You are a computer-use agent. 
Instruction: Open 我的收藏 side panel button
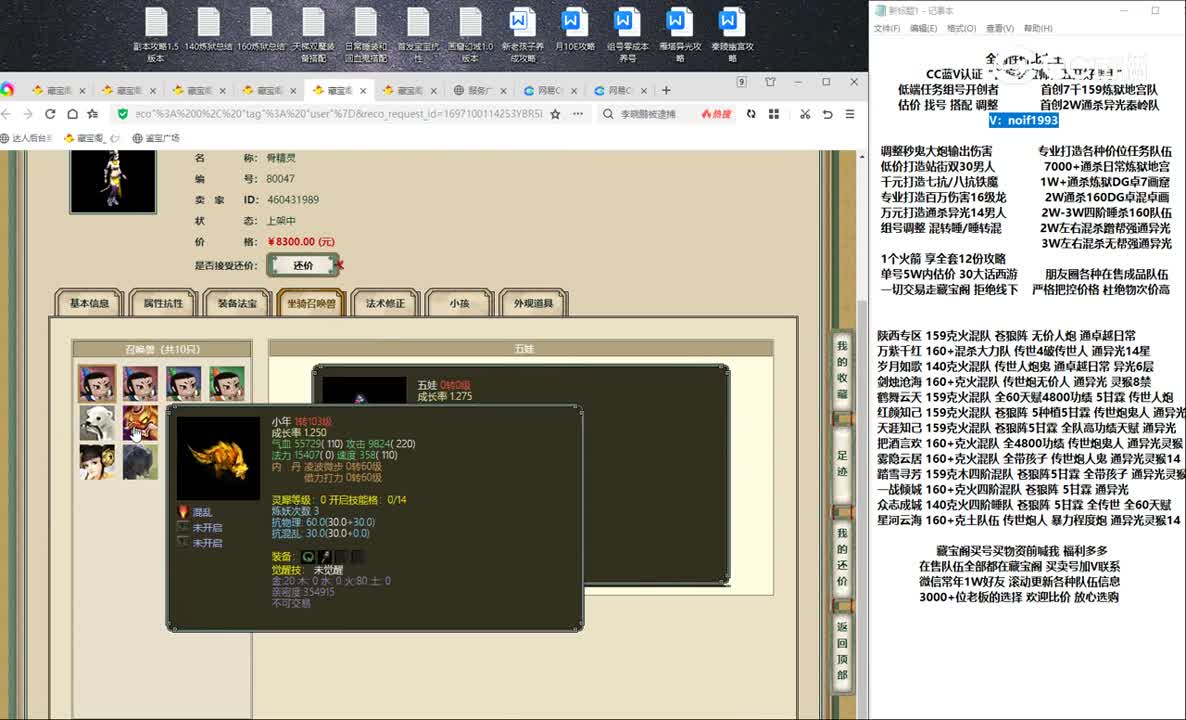click(x=842, y=370)
